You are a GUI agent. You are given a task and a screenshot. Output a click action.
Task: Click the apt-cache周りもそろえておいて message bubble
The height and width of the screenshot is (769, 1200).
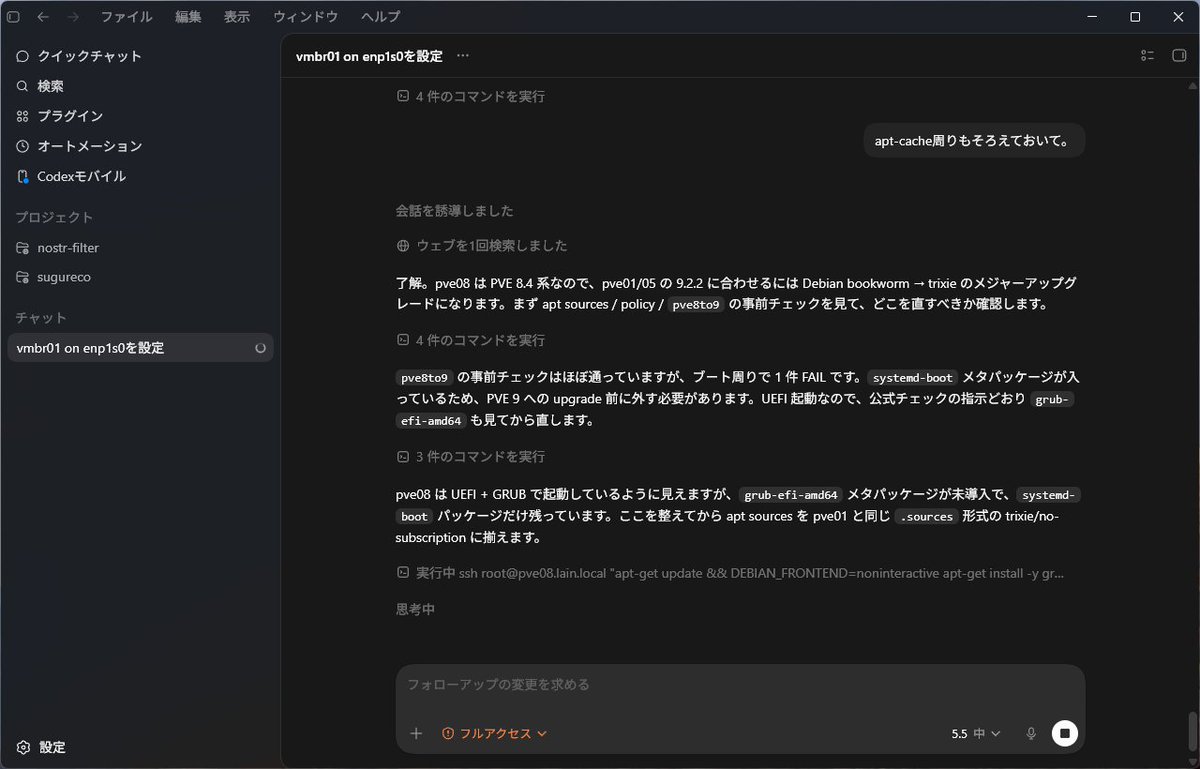[974, 141]
